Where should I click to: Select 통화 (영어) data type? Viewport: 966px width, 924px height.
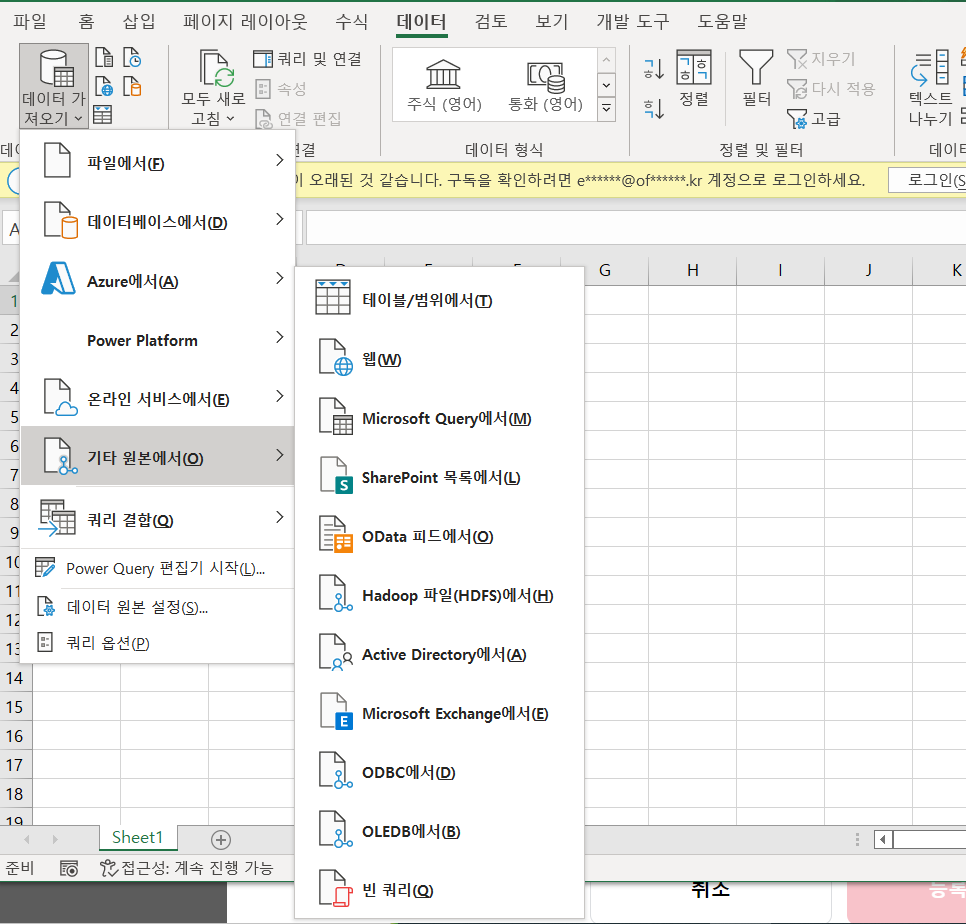coord(545,86)
